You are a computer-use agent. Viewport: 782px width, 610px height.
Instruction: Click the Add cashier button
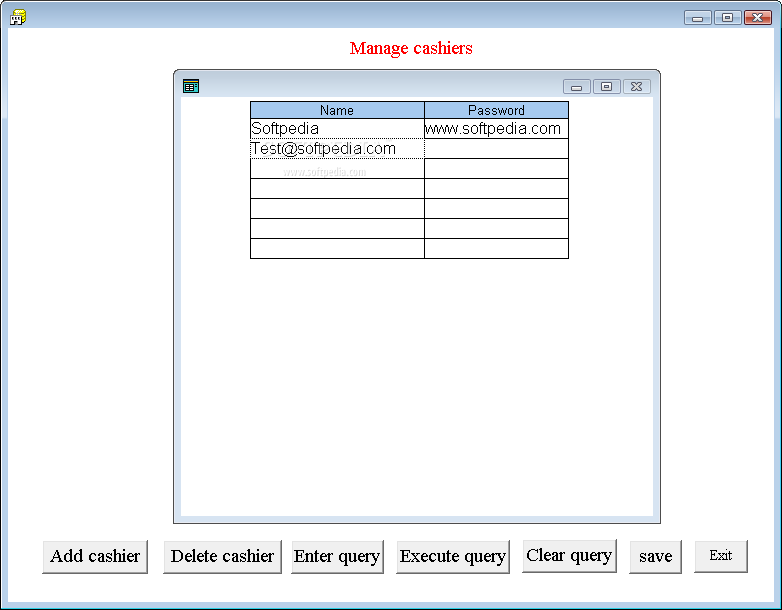click(x=95, y=557)
